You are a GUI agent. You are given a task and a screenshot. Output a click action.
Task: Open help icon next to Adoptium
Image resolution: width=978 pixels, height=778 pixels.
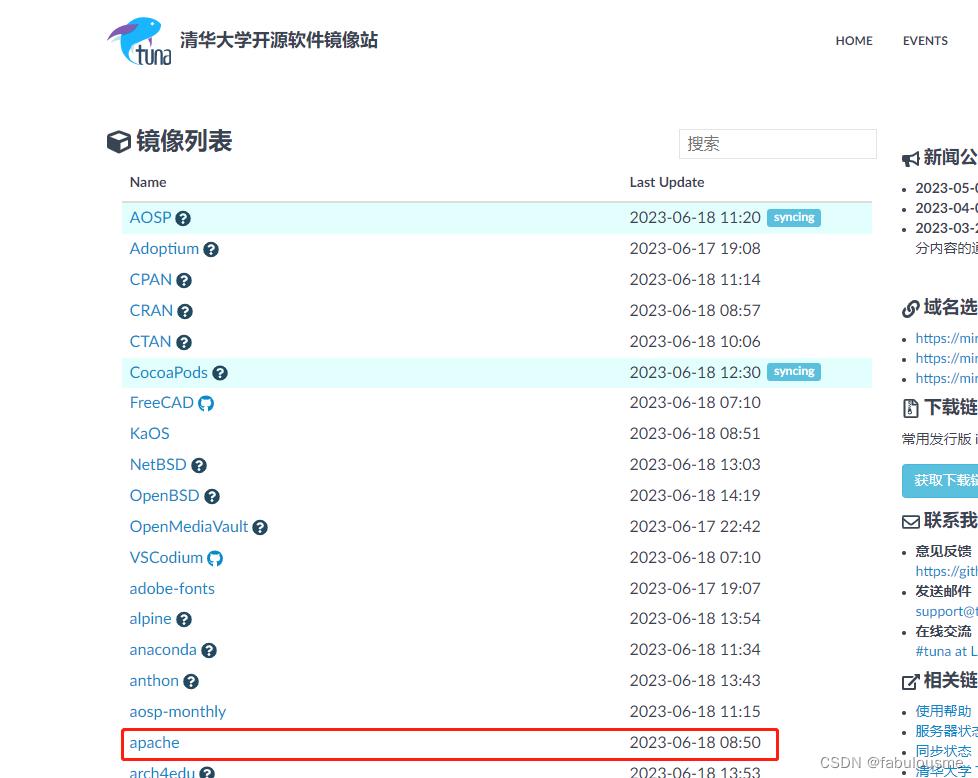coord(211,250)
